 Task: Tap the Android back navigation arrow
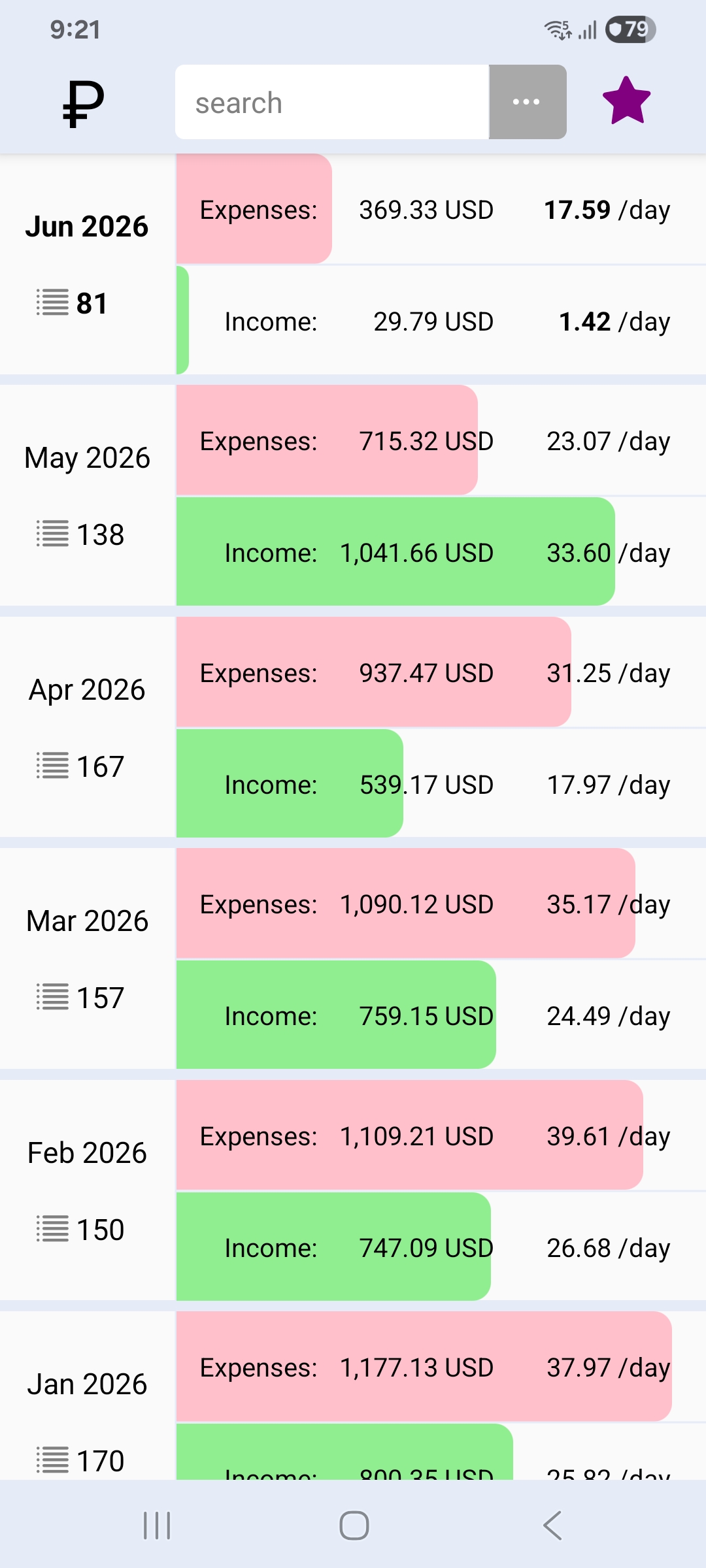coord(552,1526)
